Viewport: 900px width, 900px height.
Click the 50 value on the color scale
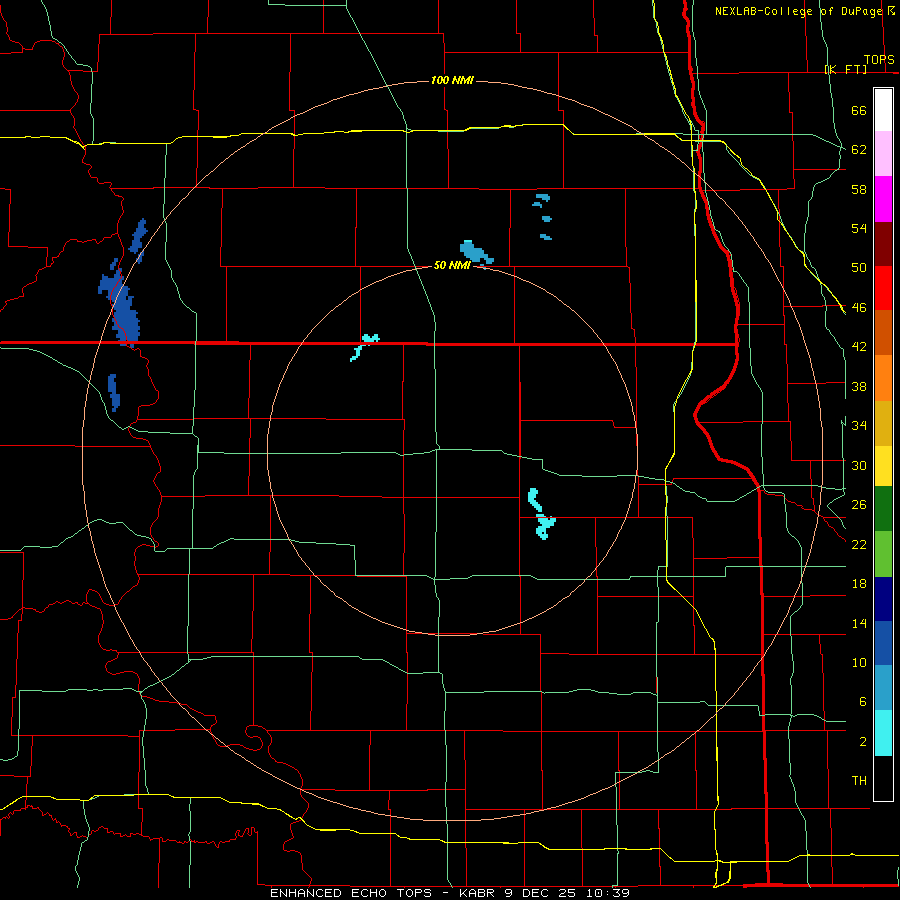pyautogui.click(x=859, y=268)
